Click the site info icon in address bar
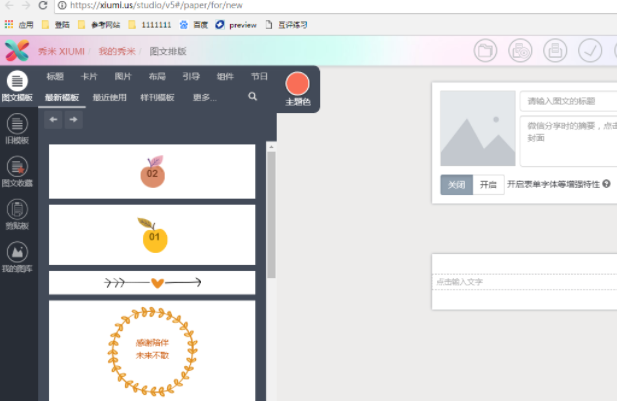The image size is (617, 401). tap(62, 5)
